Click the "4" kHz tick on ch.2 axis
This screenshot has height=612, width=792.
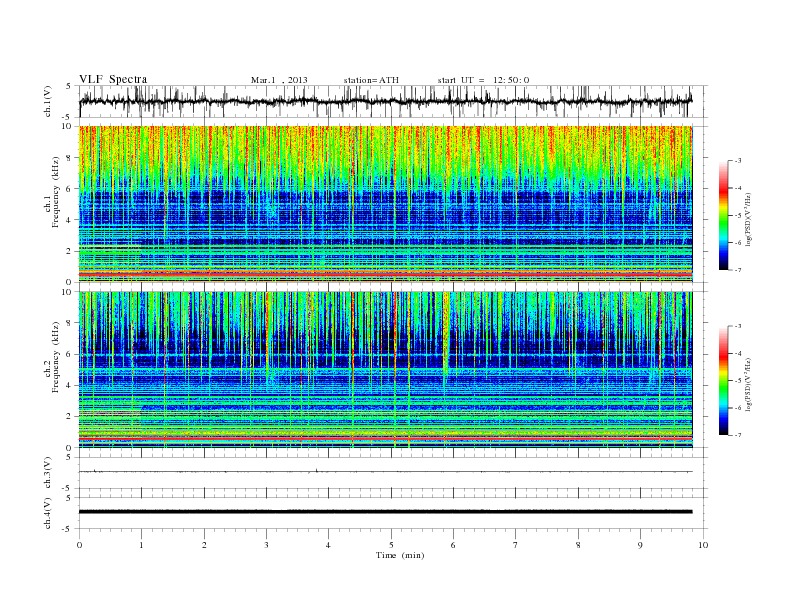click(x=70, y=385)
